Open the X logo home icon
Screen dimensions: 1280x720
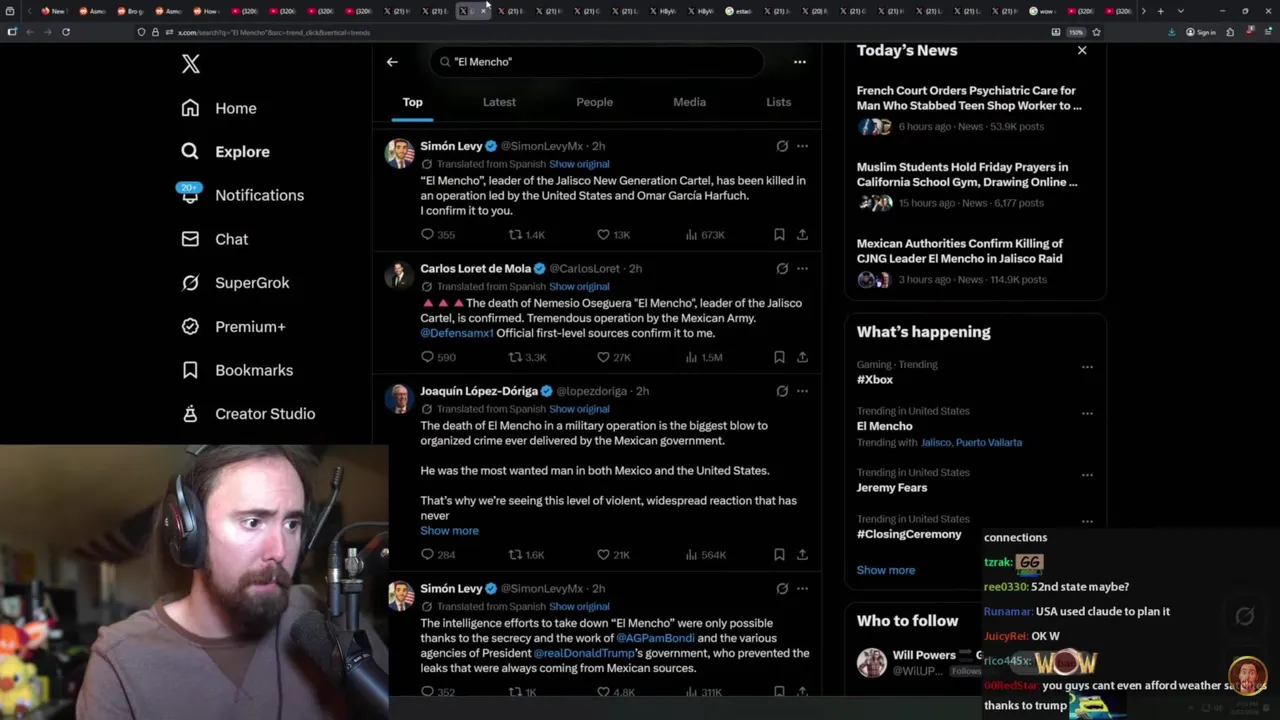point(190,64)
